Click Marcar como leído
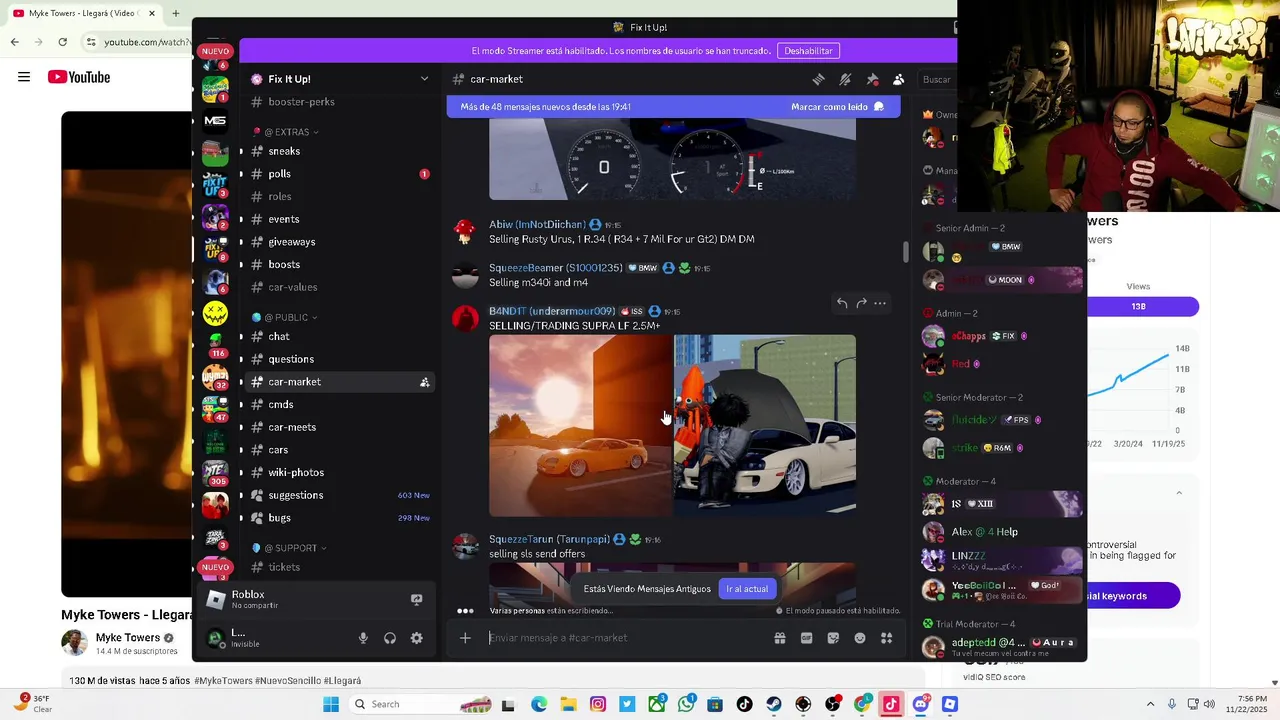Viewport: 1280px width, 720px height. click(x=837, y=107)
